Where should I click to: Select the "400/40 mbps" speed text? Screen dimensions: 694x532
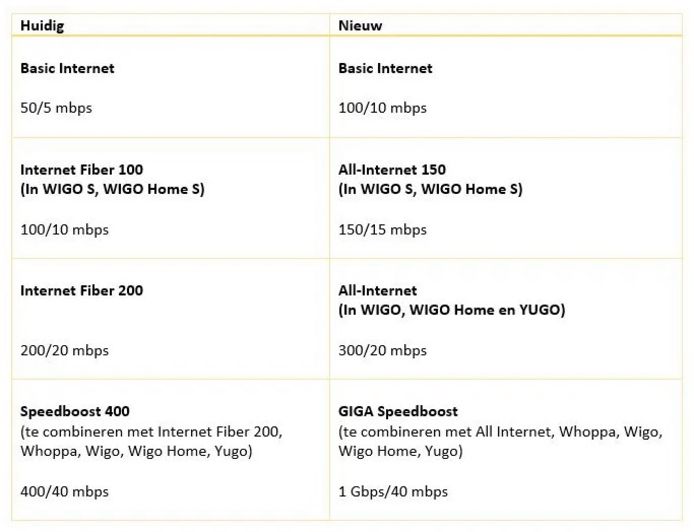[x=64, y=491]
